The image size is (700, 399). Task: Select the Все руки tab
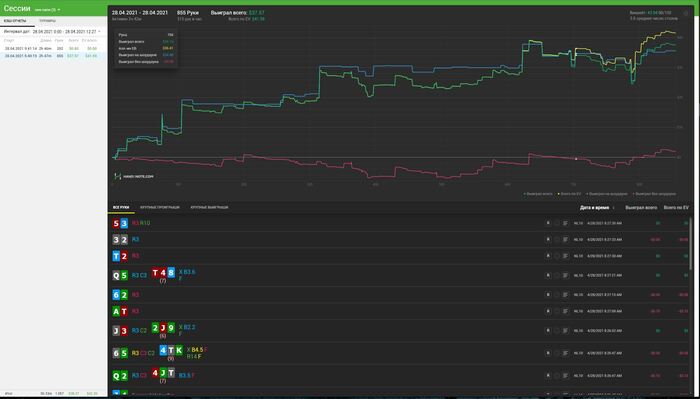pos(121,208)
